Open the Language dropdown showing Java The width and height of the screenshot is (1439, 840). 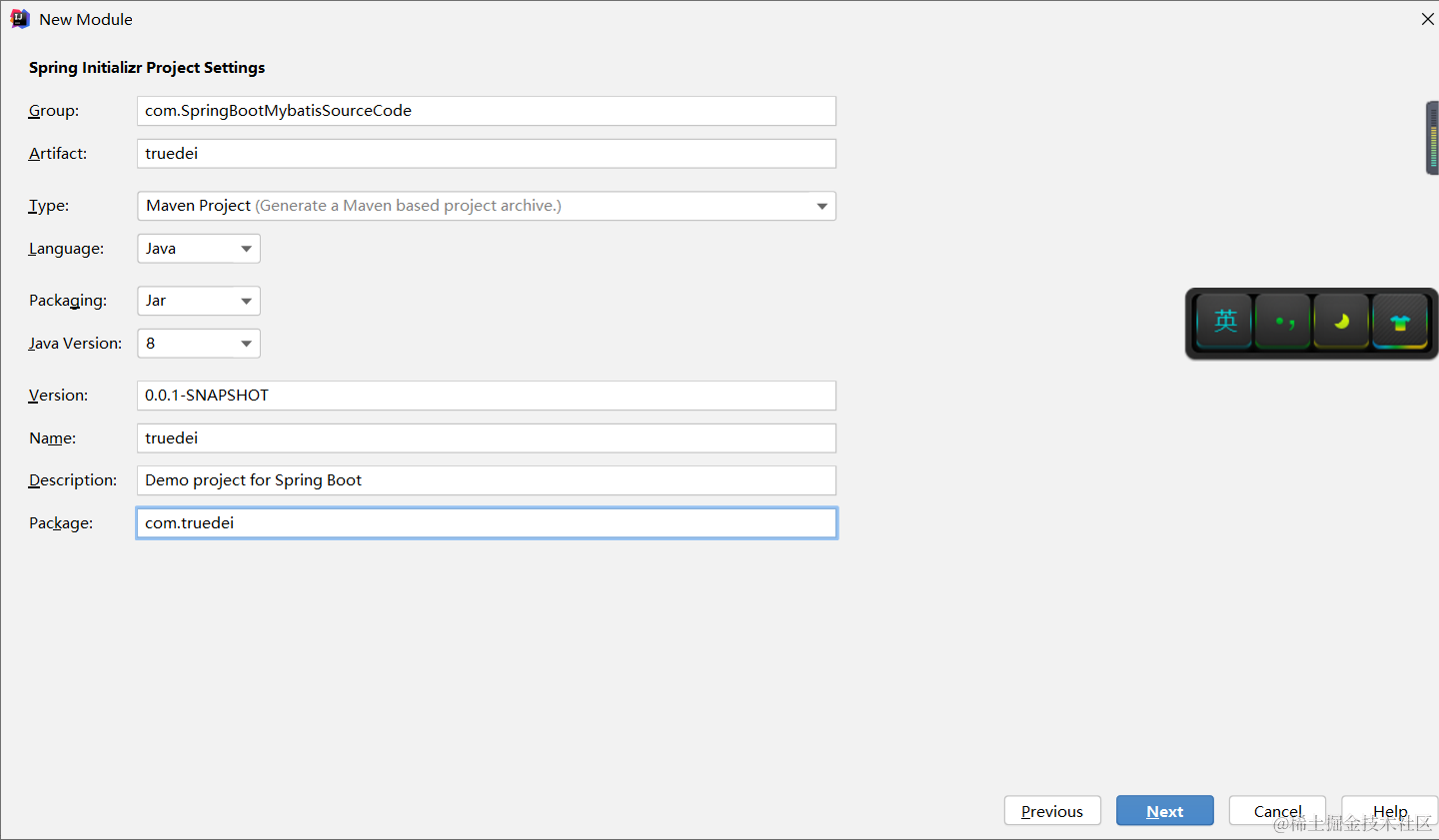click(199, 249)
